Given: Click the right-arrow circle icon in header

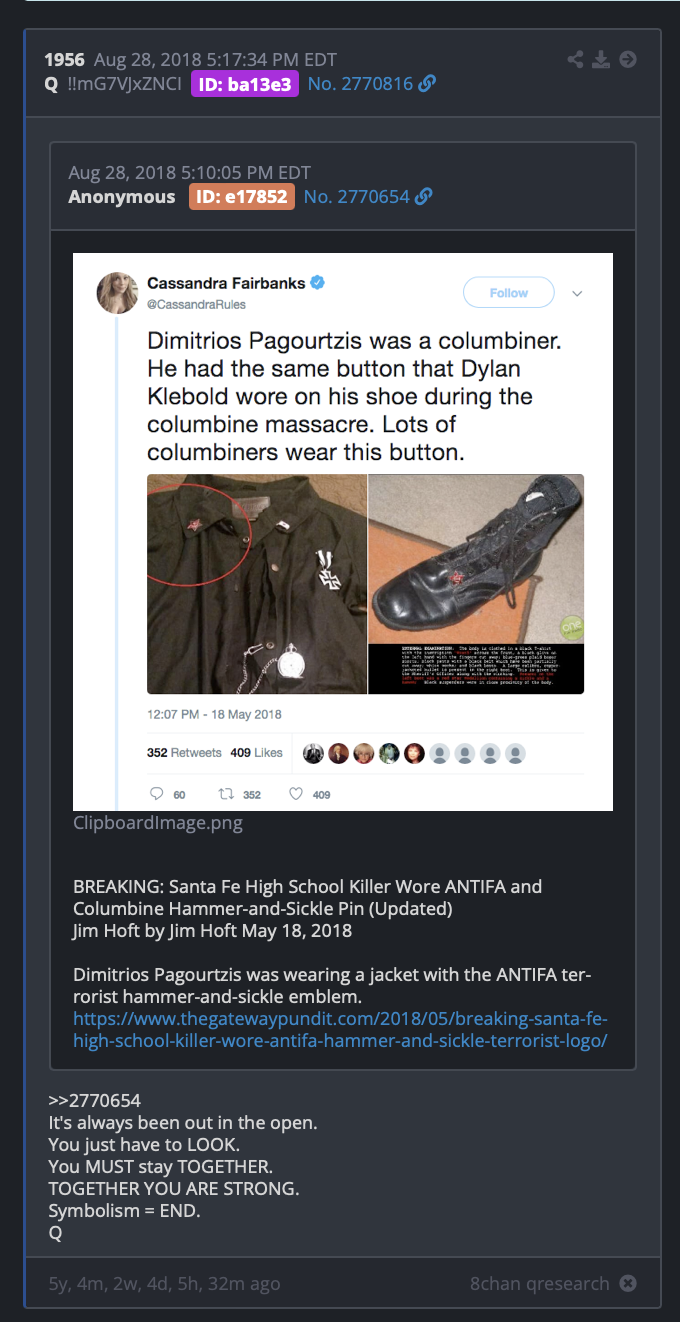Looking at the screenshot, I should (x=628, y=59).
